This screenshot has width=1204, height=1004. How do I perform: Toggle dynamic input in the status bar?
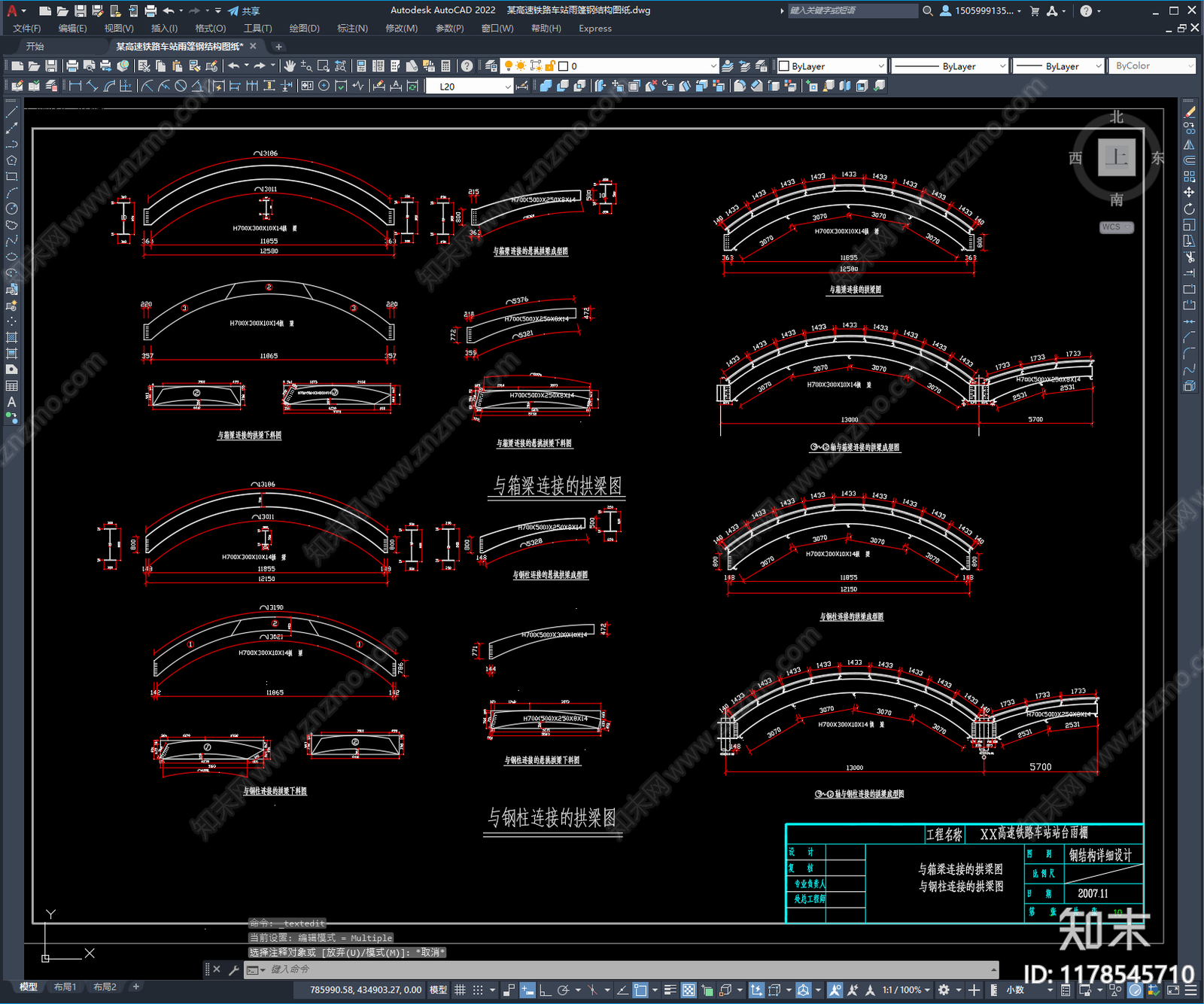pyautogui.click(x=528, y=990)
